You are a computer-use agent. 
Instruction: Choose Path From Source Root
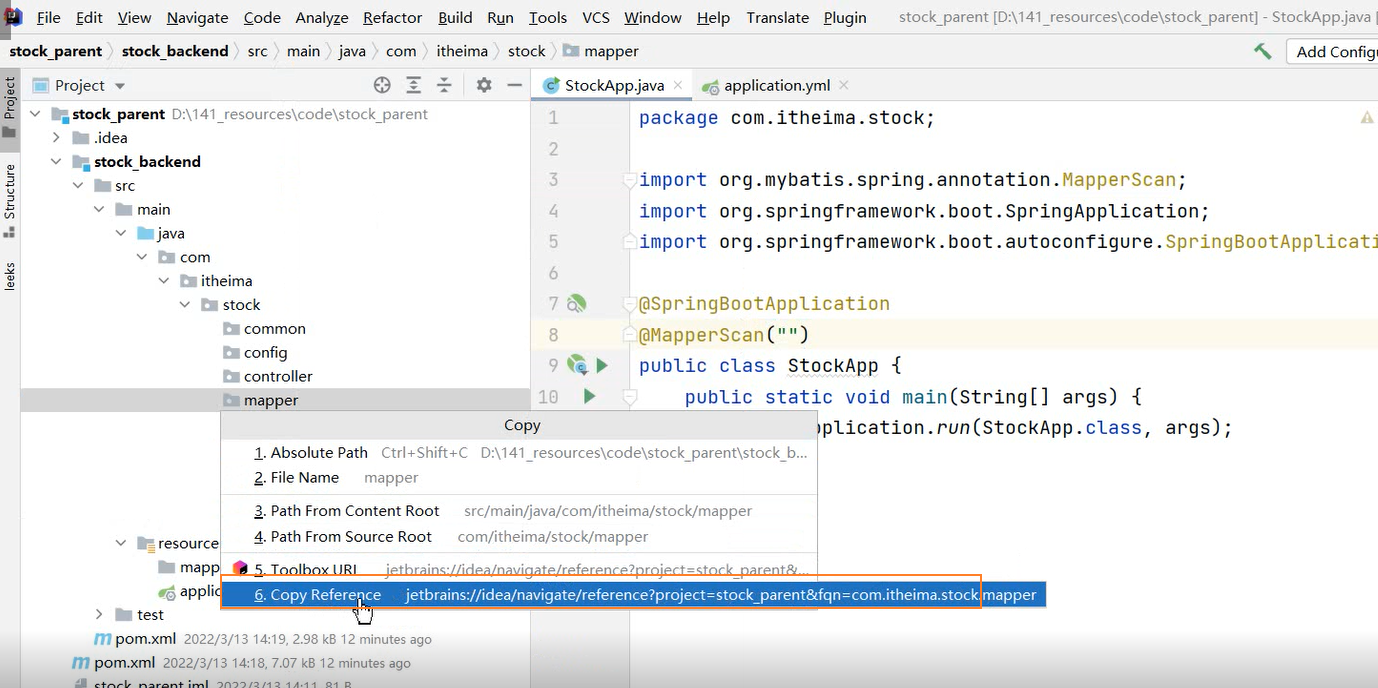(x=518, y=537)
